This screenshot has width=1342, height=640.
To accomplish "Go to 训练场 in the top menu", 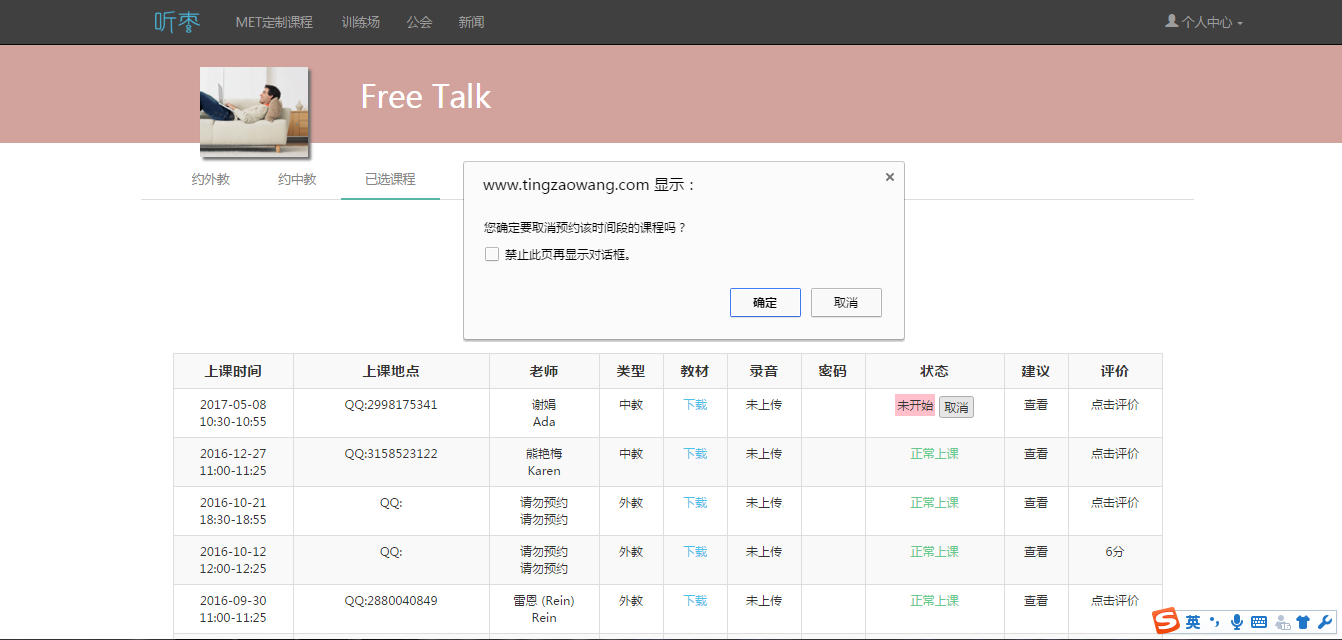I will pos(360,22).
